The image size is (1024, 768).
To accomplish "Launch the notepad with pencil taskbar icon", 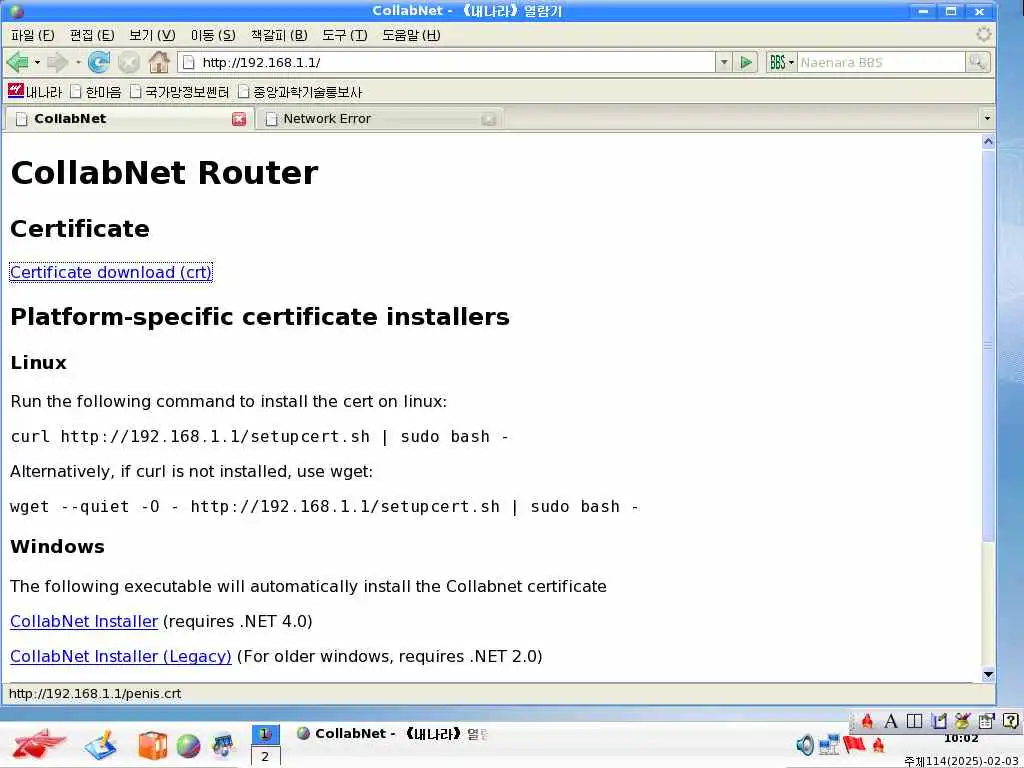I will click(101, 744).
